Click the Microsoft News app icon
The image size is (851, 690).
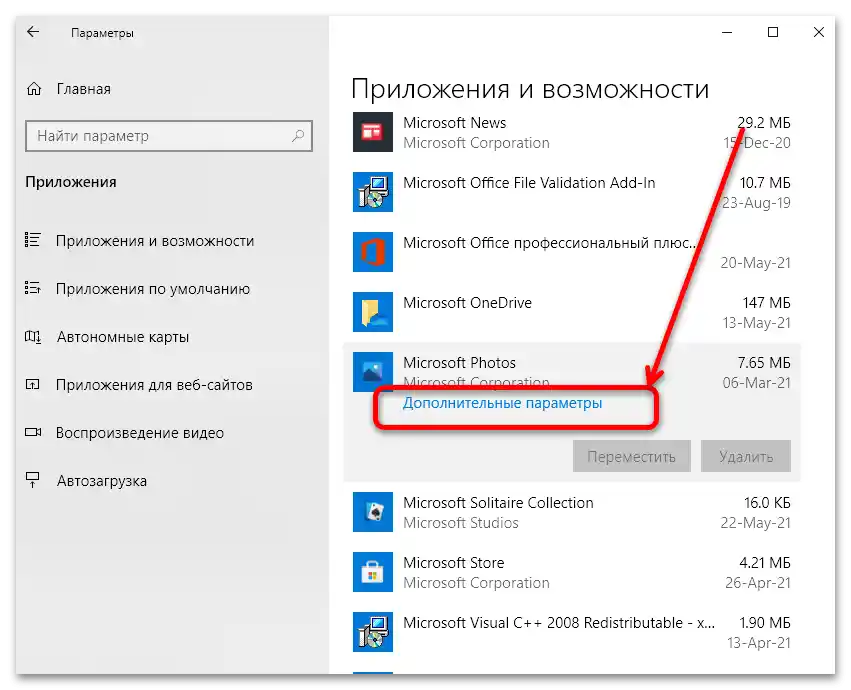(x=373, y=132)
